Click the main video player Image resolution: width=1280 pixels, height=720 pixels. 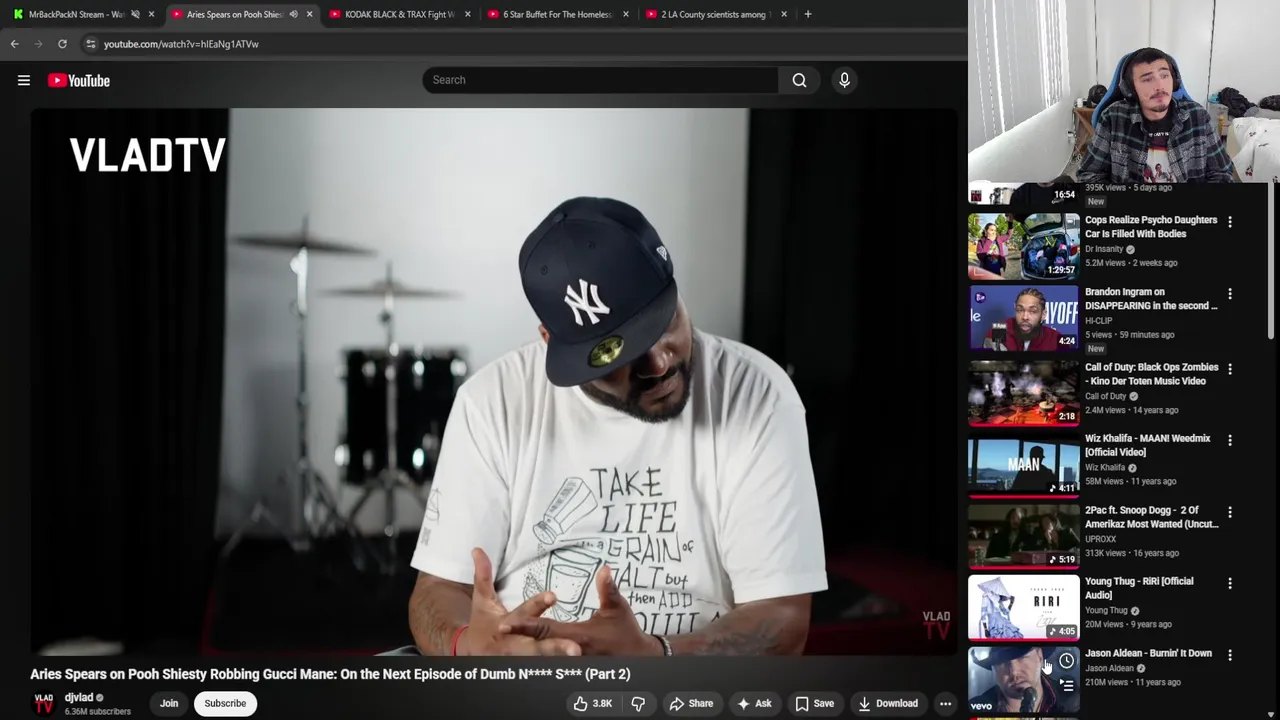(x=494, y=382)
